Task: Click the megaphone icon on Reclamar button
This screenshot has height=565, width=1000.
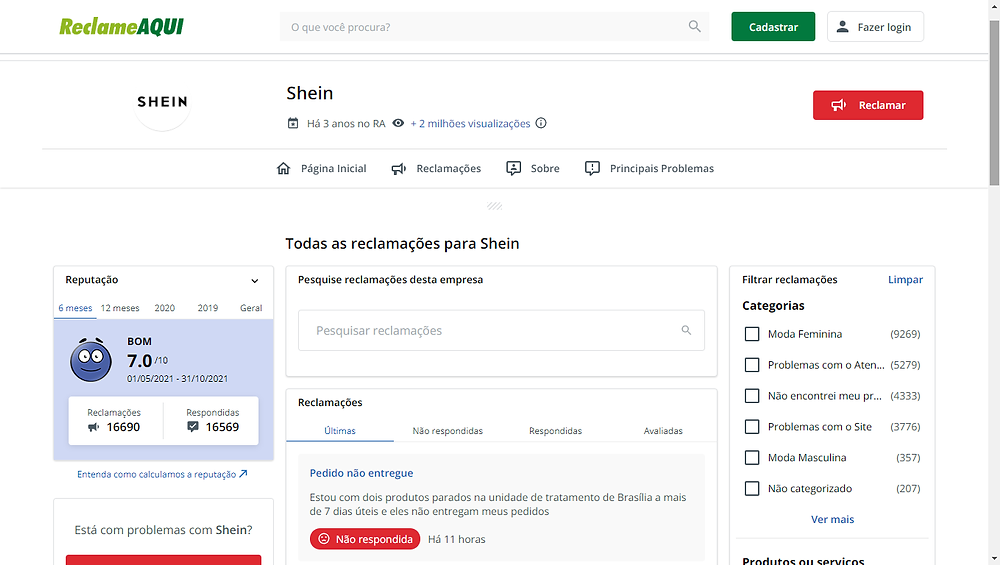Action: pos(839,105)
